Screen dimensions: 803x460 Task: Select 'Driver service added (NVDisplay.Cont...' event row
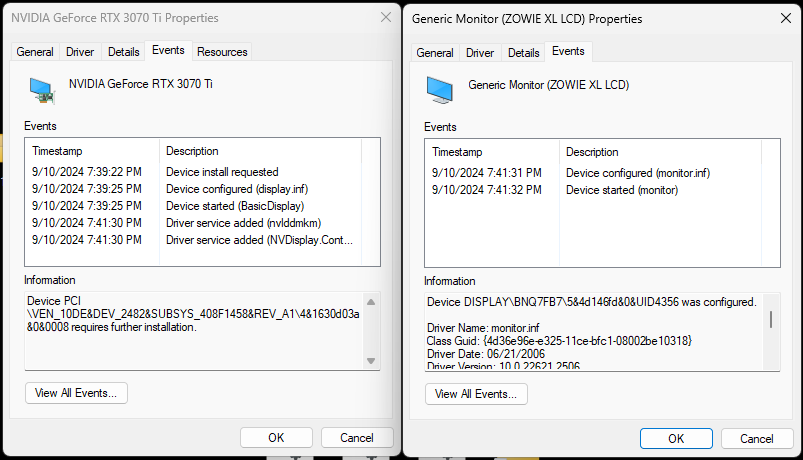(x=193, y=240)
